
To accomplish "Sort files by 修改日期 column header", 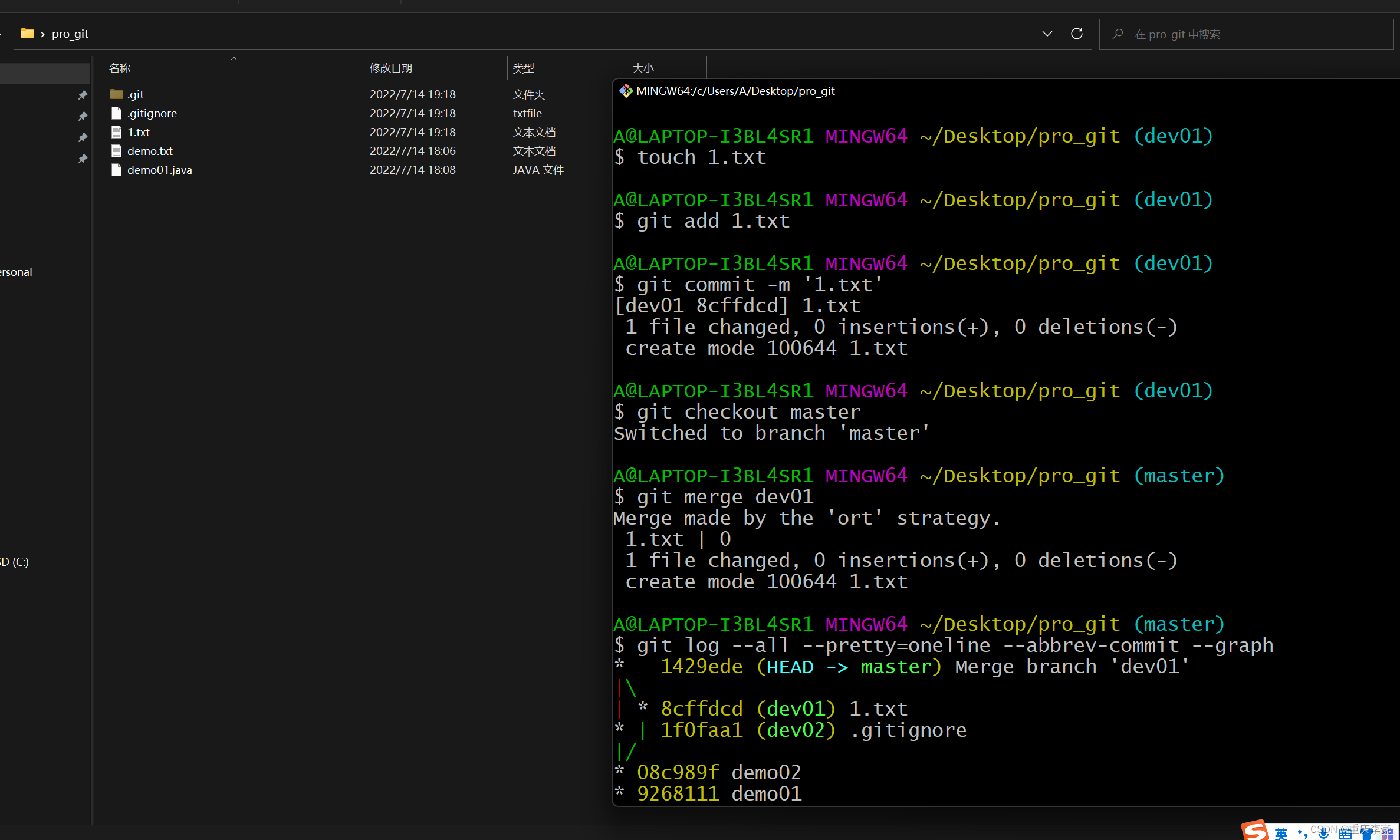I will 390,68.
